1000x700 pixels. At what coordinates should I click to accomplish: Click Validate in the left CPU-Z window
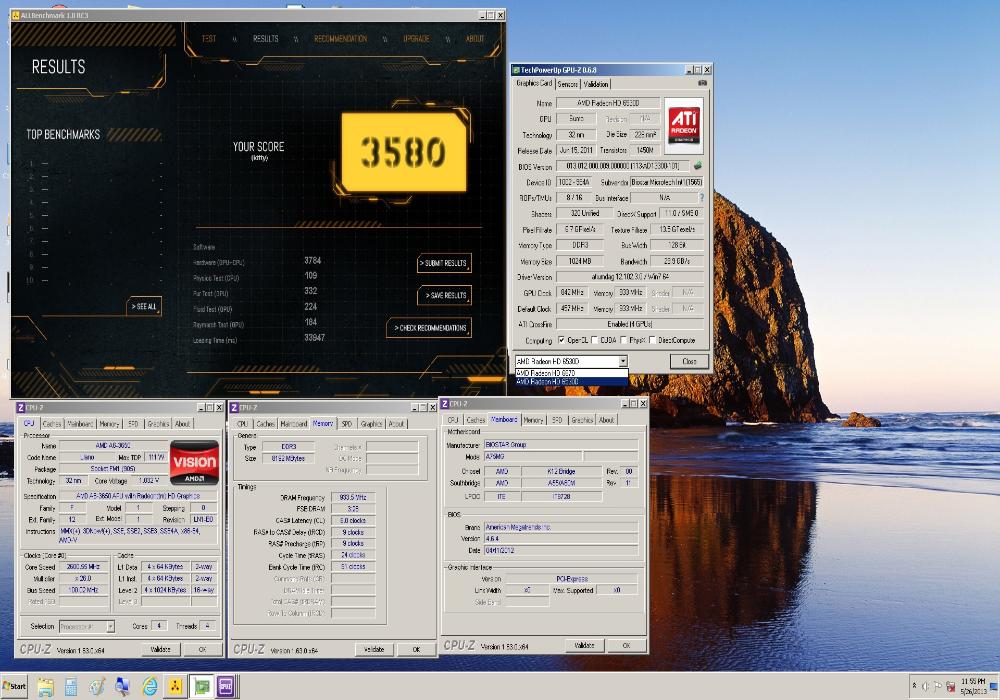coord(160,650)
